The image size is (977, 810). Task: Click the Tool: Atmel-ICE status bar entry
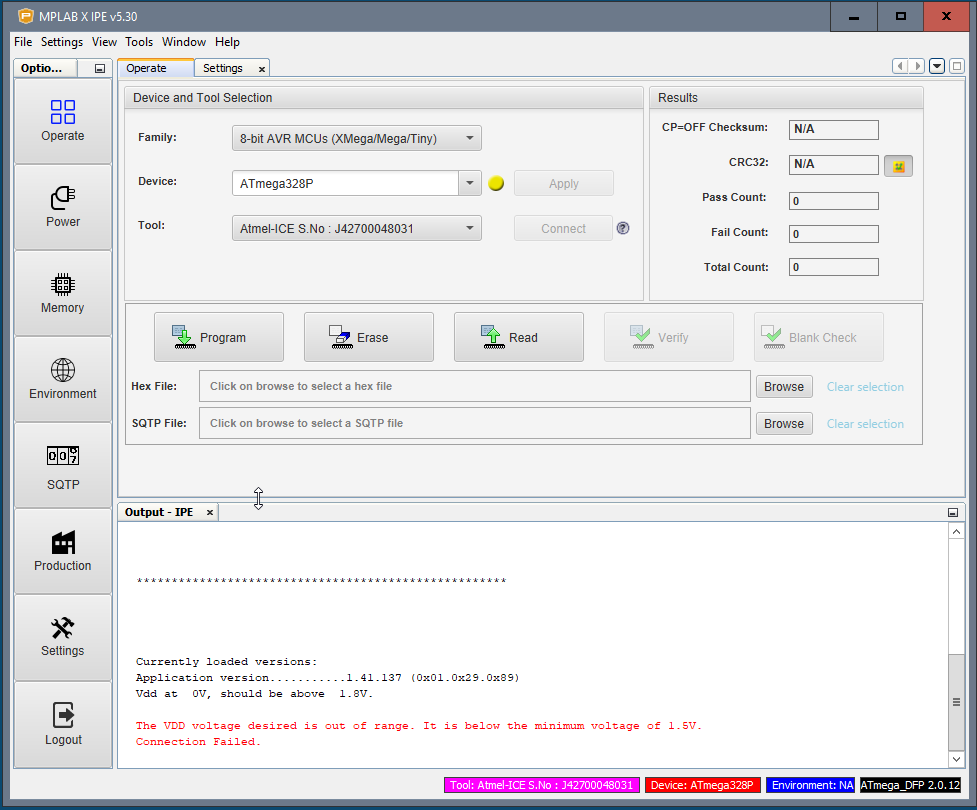541,785
